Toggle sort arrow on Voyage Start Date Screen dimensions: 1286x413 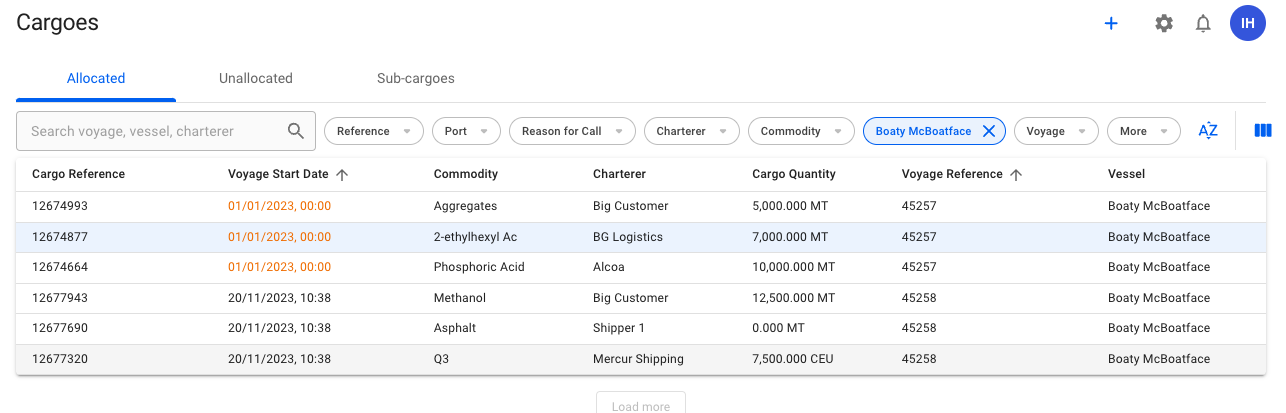342,174
